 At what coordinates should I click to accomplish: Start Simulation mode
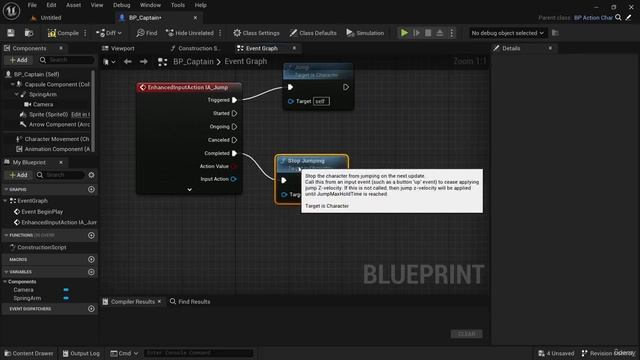tap(365, 33)
